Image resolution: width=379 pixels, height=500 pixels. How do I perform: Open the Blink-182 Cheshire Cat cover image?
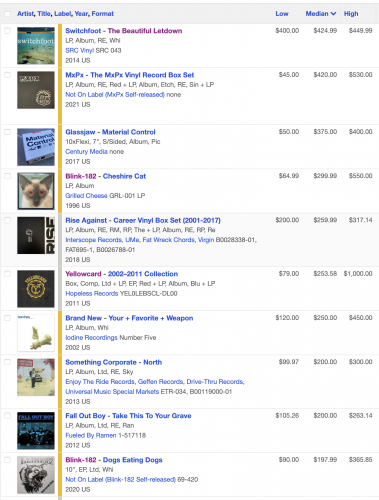36,191
